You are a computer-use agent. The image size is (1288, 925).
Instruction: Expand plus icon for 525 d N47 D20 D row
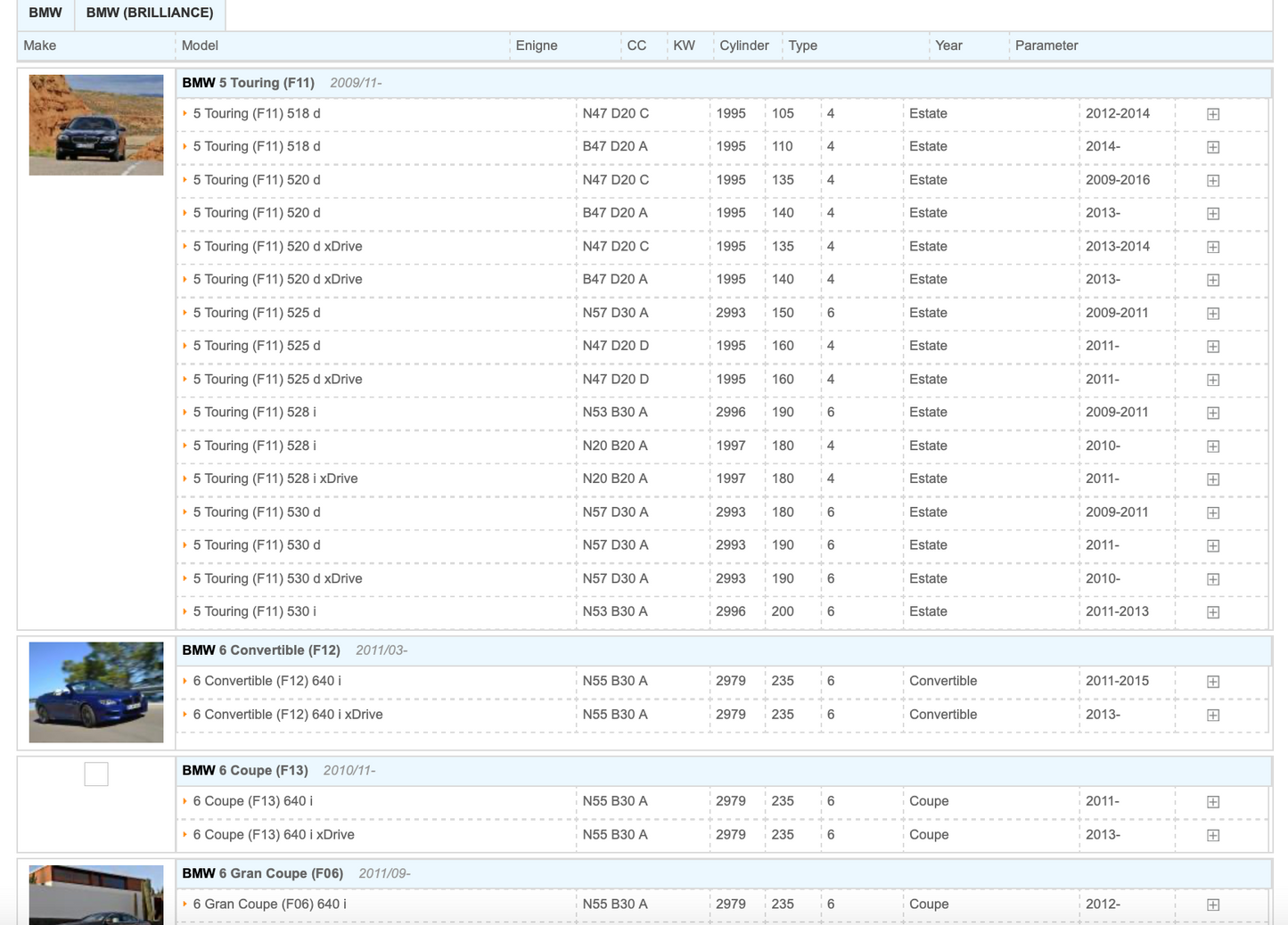(1213, 347)
